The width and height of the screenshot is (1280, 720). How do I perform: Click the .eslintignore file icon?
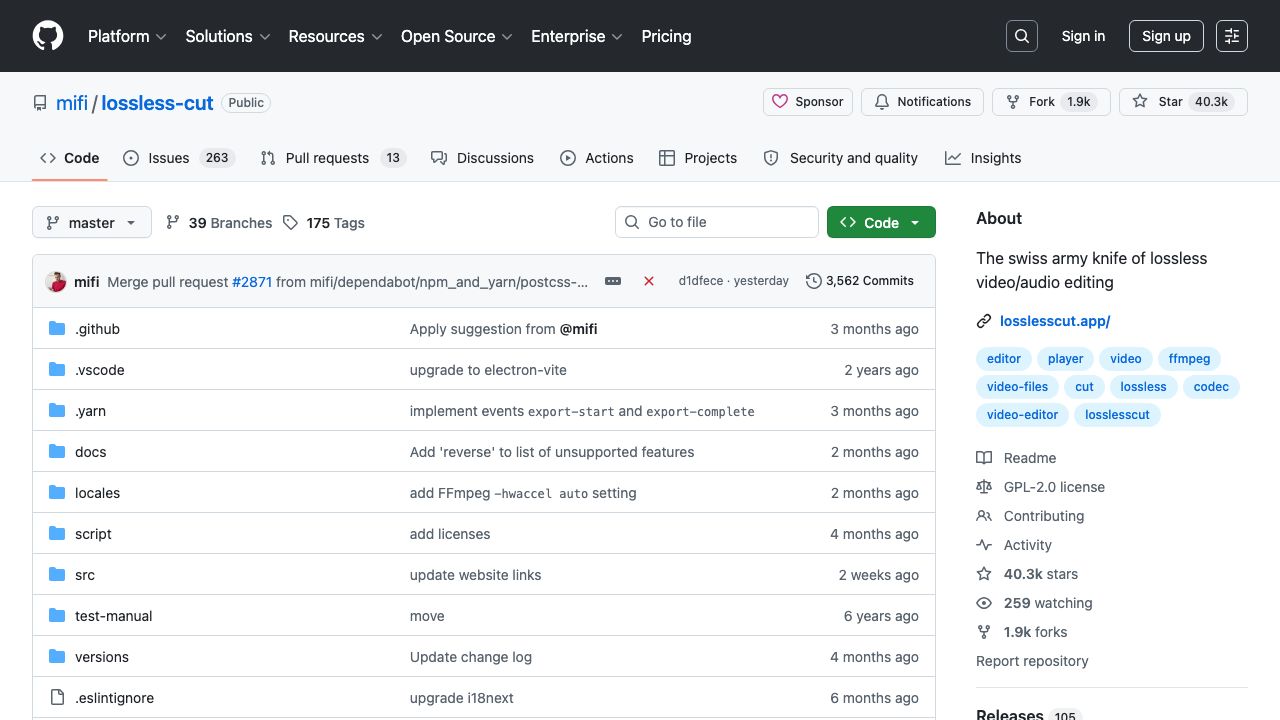pos(57,698)
